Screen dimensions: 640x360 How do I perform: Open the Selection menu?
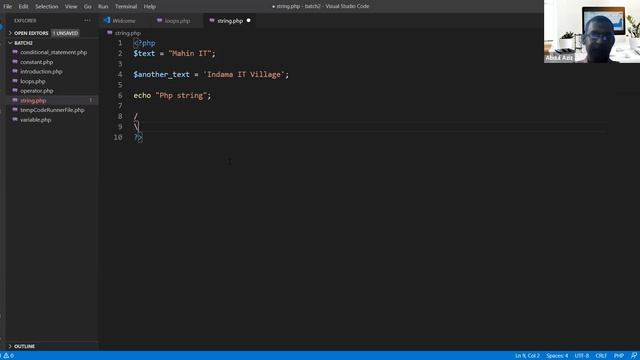[x=47, y=7]
